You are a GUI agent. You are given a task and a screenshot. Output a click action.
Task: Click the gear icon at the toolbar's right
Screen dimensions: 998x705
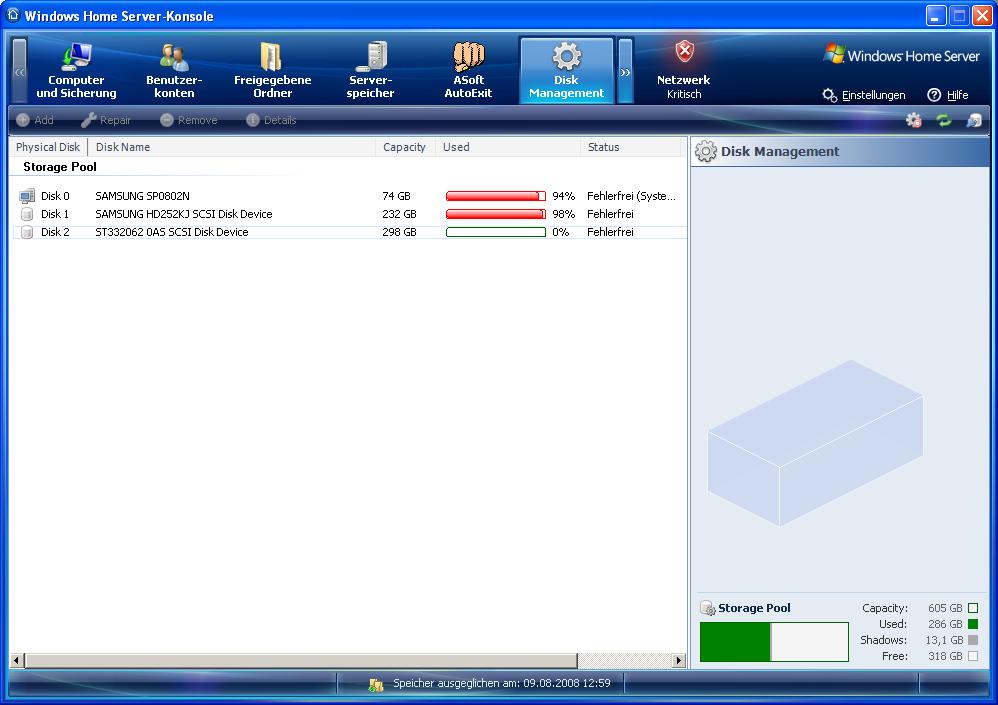pyautogui.click(x=914, y=120)
